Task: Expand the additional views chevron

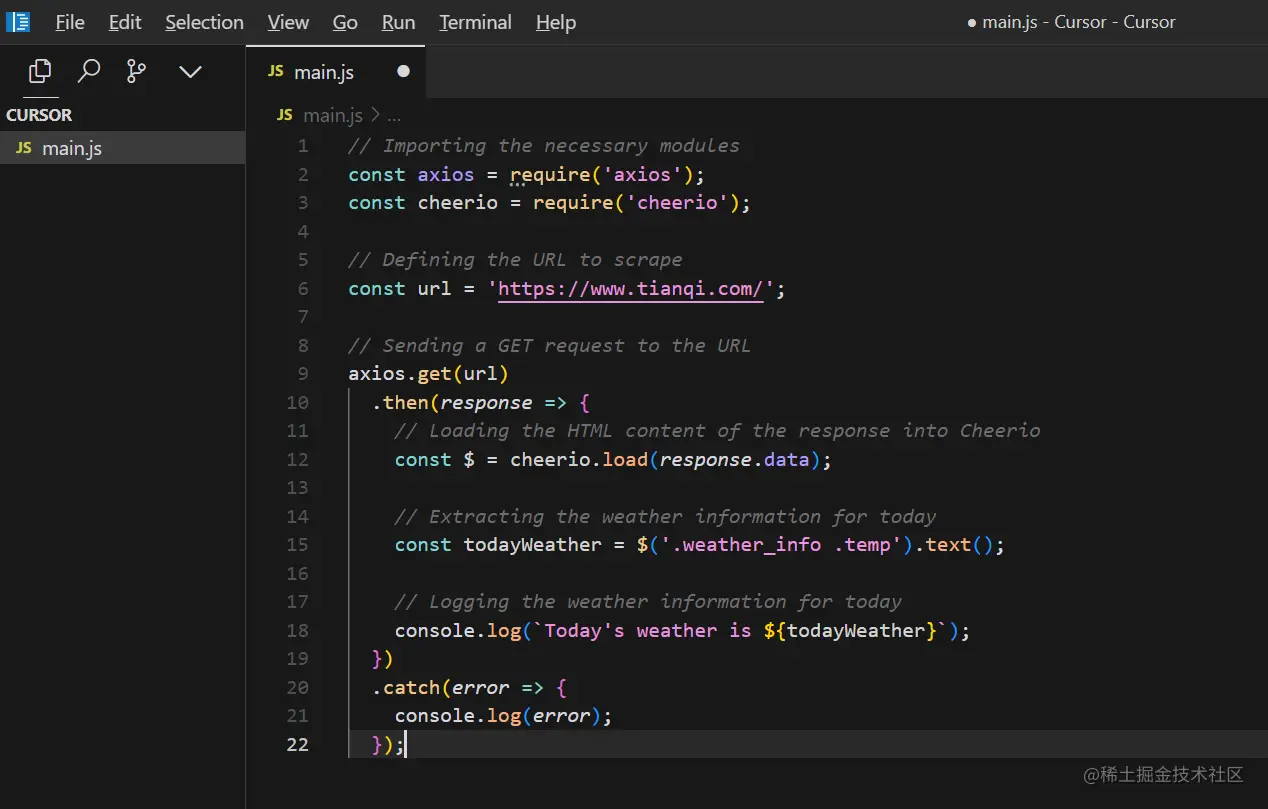Action: 190,71
